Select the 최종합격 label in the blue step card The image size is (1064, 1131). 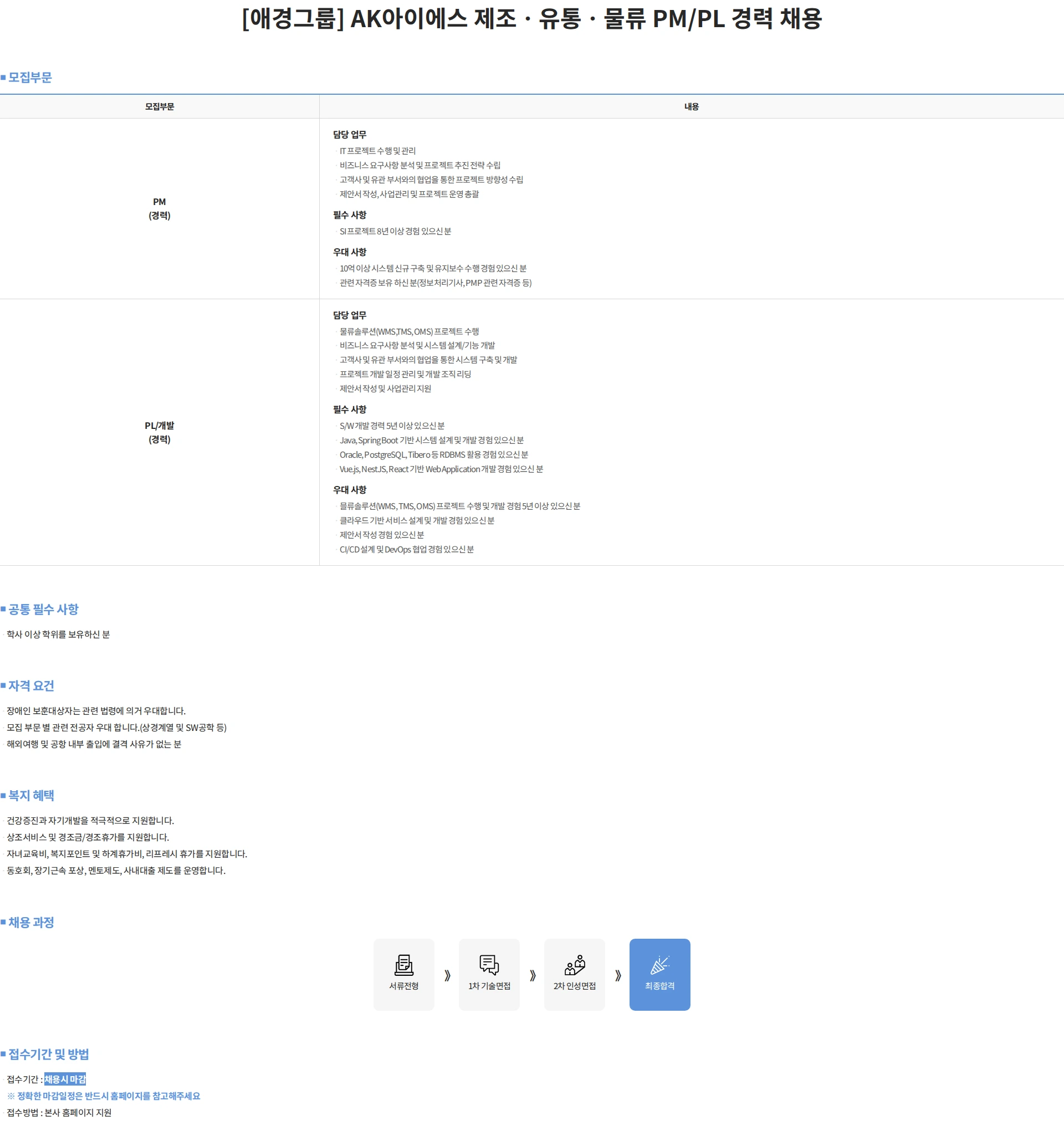click(x=659, y=986)
